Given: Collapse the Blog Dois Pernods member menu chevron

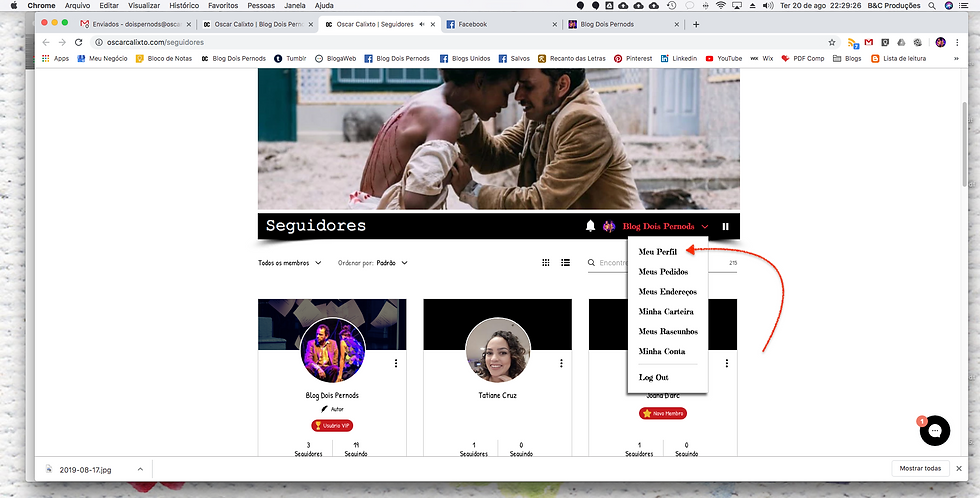Looking at the screenshot, I should pyautogui.click(x=705, y=226).
